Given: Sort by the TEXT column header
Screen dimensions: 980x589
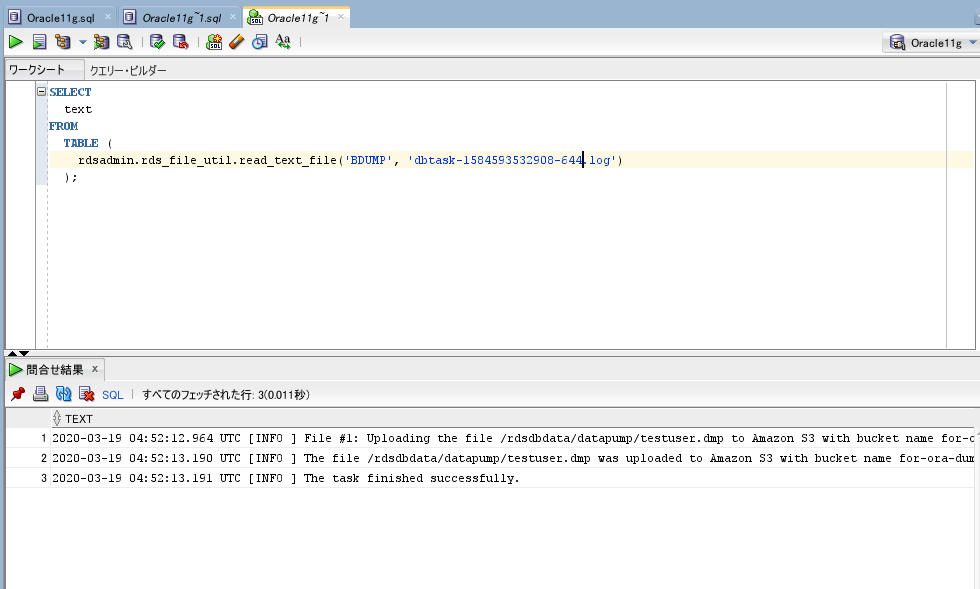Looking at the screenshot, I should click(79, 418).
